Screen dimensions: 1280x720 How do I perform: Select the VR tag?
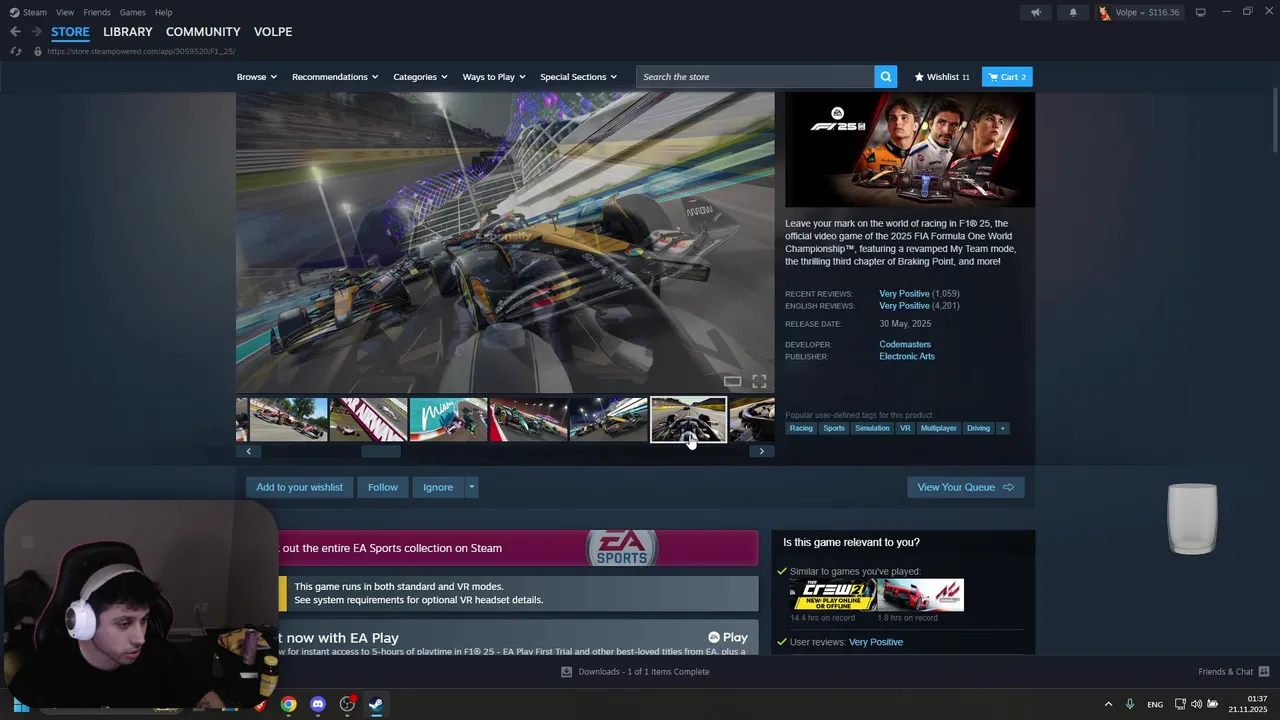tap(905, 428)
